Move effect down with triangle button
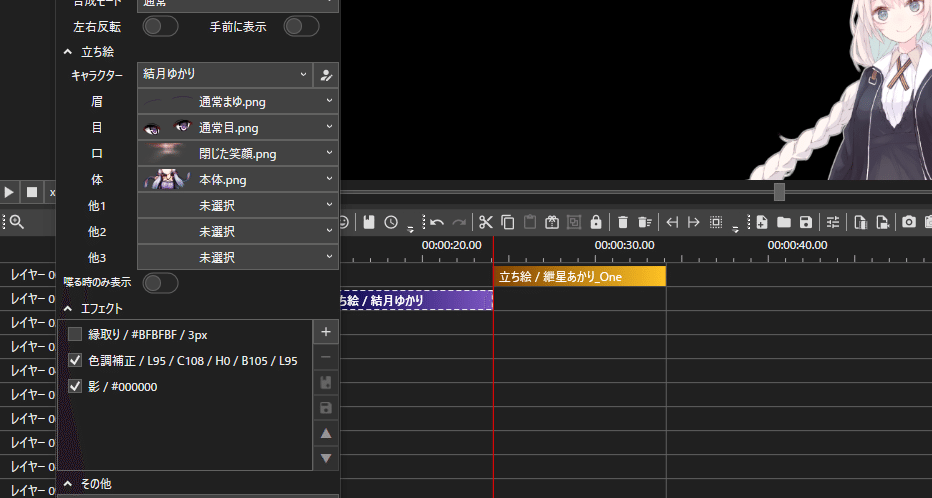 click(x=326, y=458)
